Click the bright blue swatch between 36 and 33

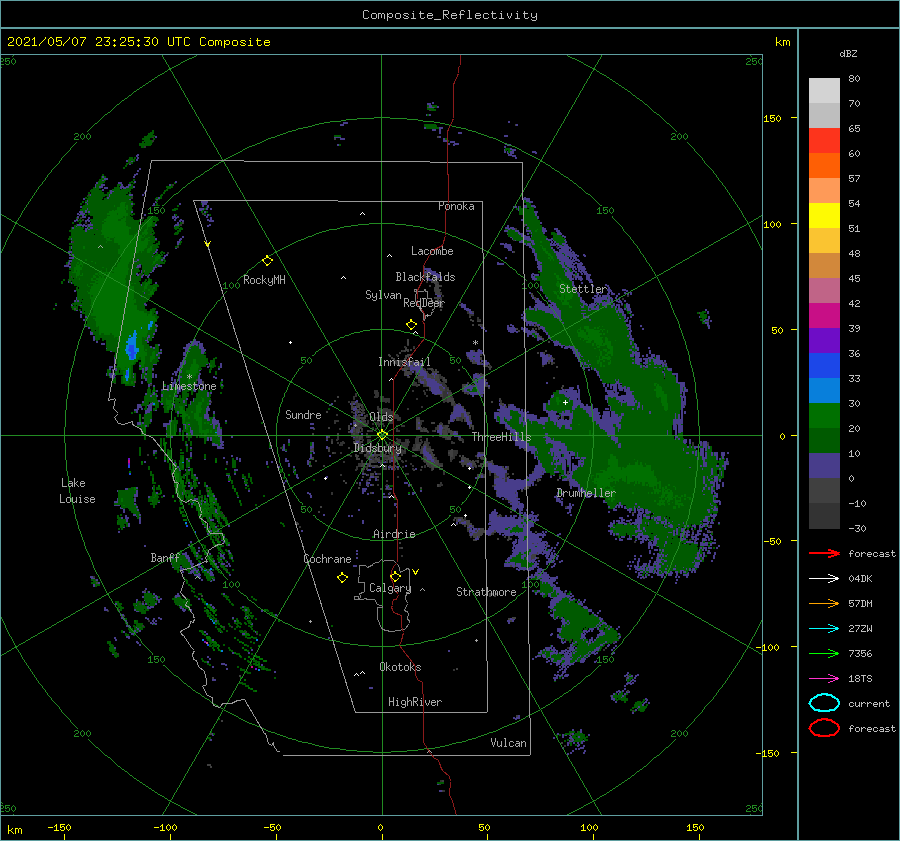[824, 366]
